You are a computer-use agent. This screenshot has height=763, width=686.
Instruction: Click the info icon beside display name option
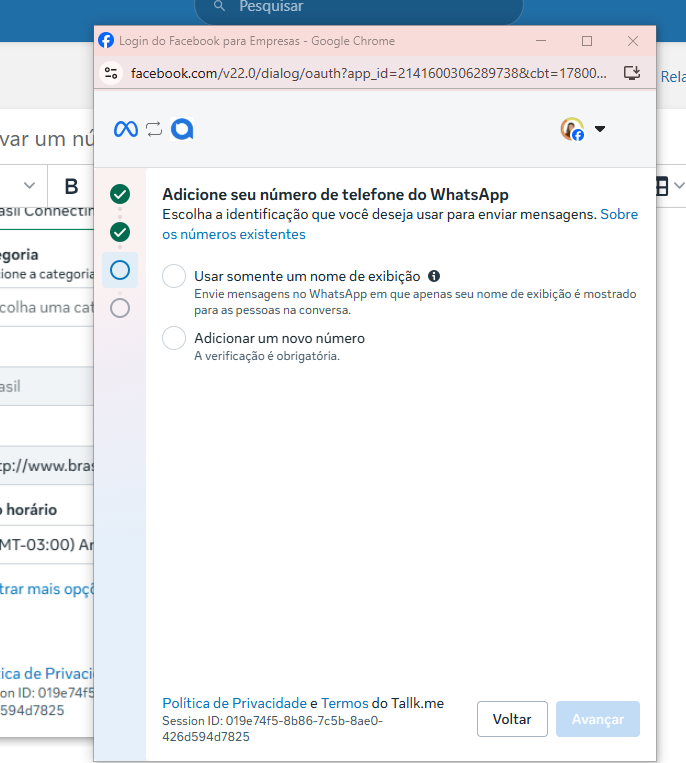tap(434, 276)
